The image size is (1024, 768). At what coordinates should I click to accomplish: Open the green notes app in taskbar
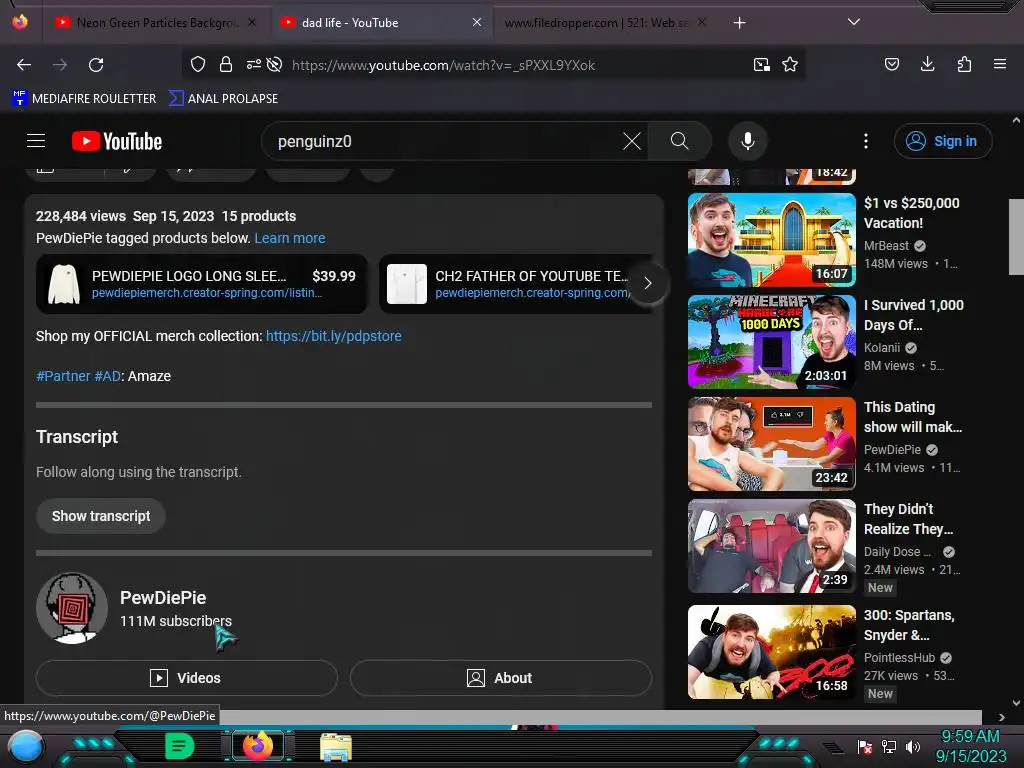click(179, 746)
